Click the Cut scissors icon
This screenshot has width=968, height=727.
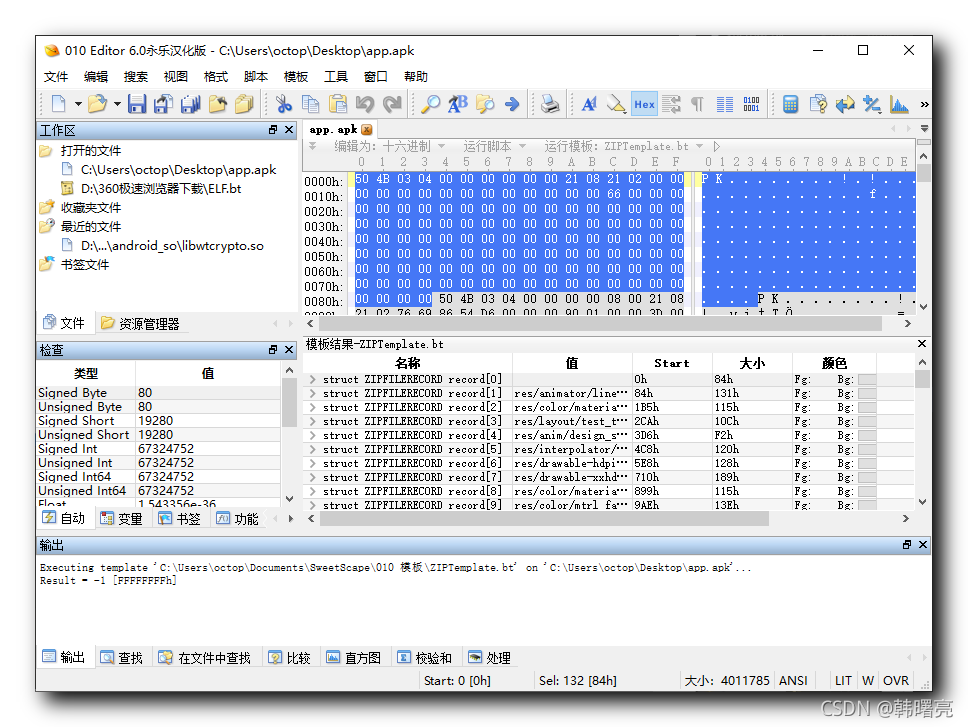click(x=283, y=104)
